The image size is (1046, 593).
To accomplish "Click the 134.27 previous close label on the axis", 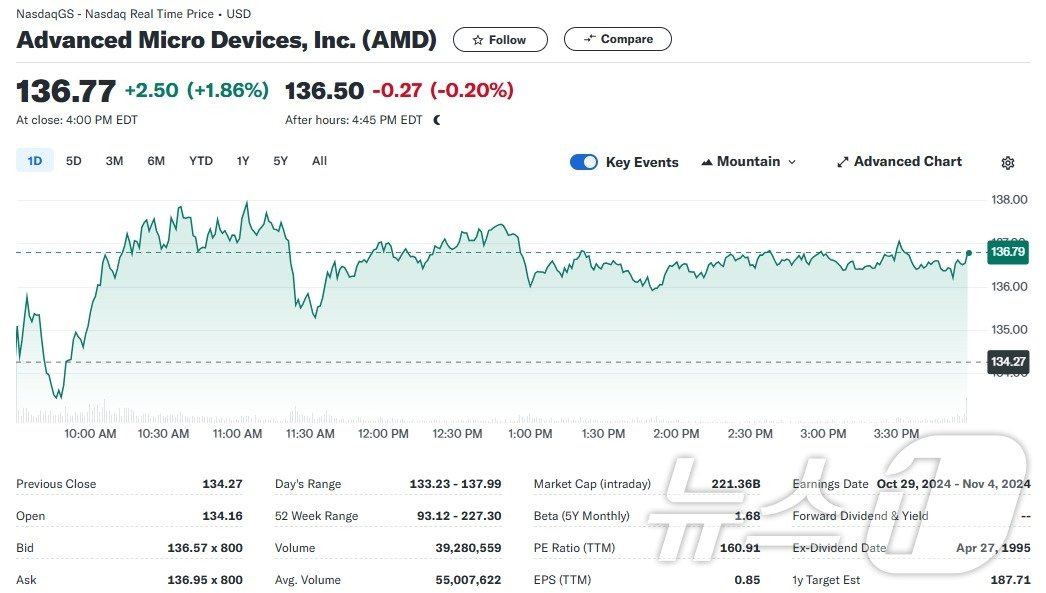I will 1007,361.
